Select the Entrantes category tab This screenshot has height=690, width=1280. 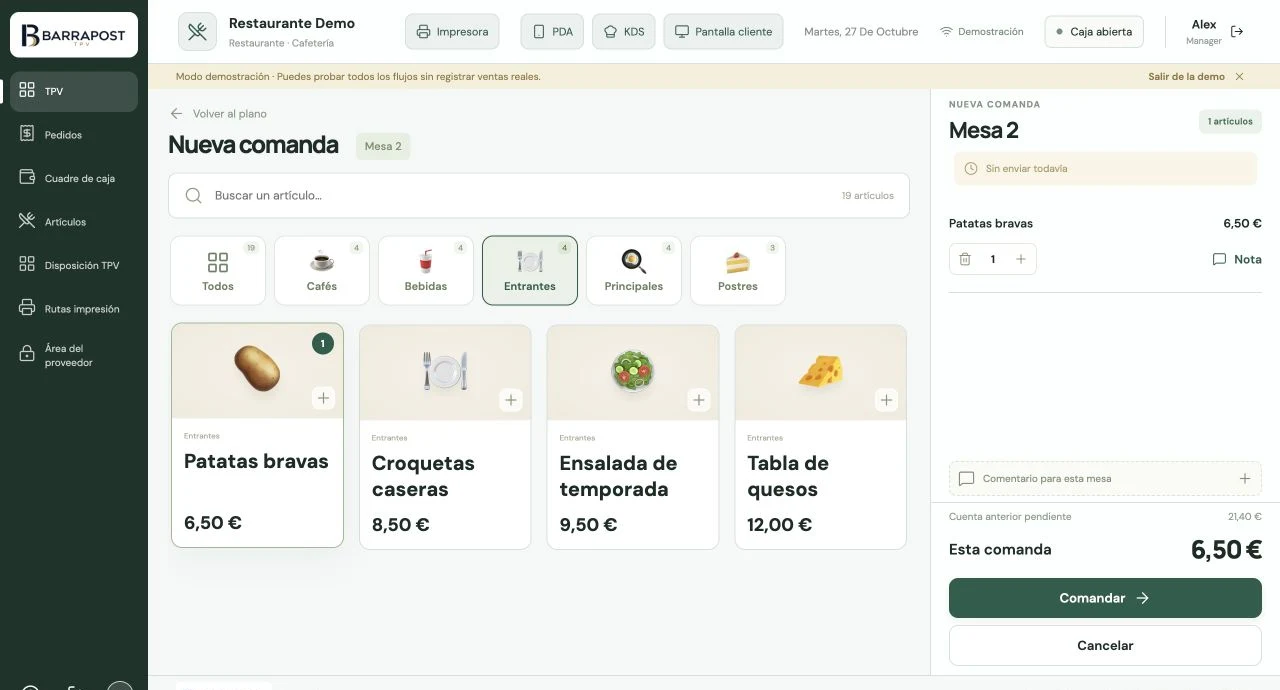(x=530, y=270)
